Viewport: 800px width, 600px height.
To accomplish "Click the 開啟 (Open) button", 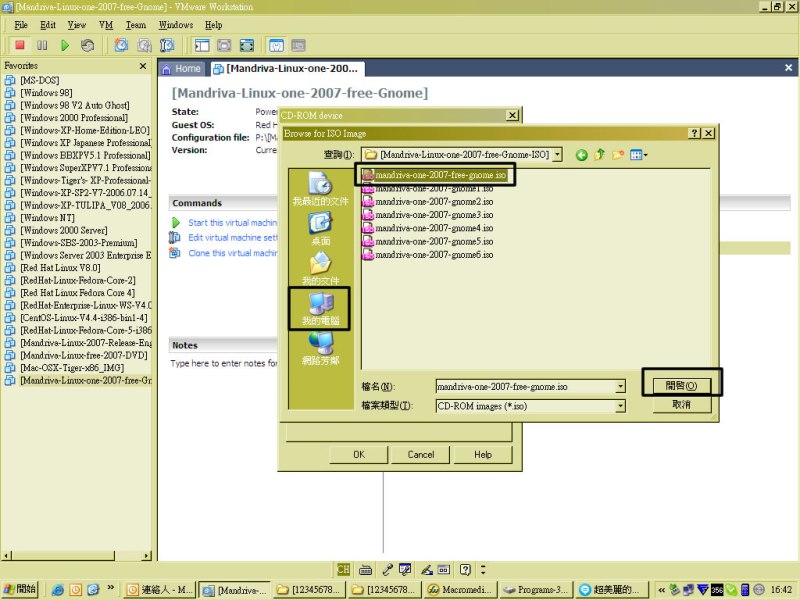I will 681,386.
